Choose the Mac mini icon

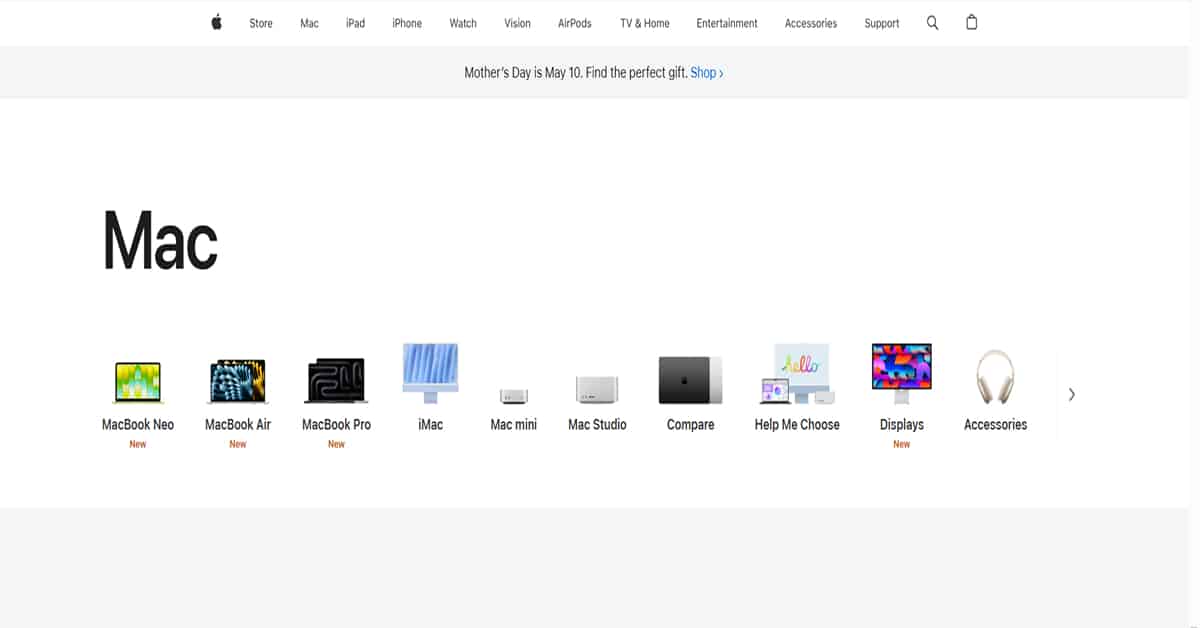pos(514,396)
